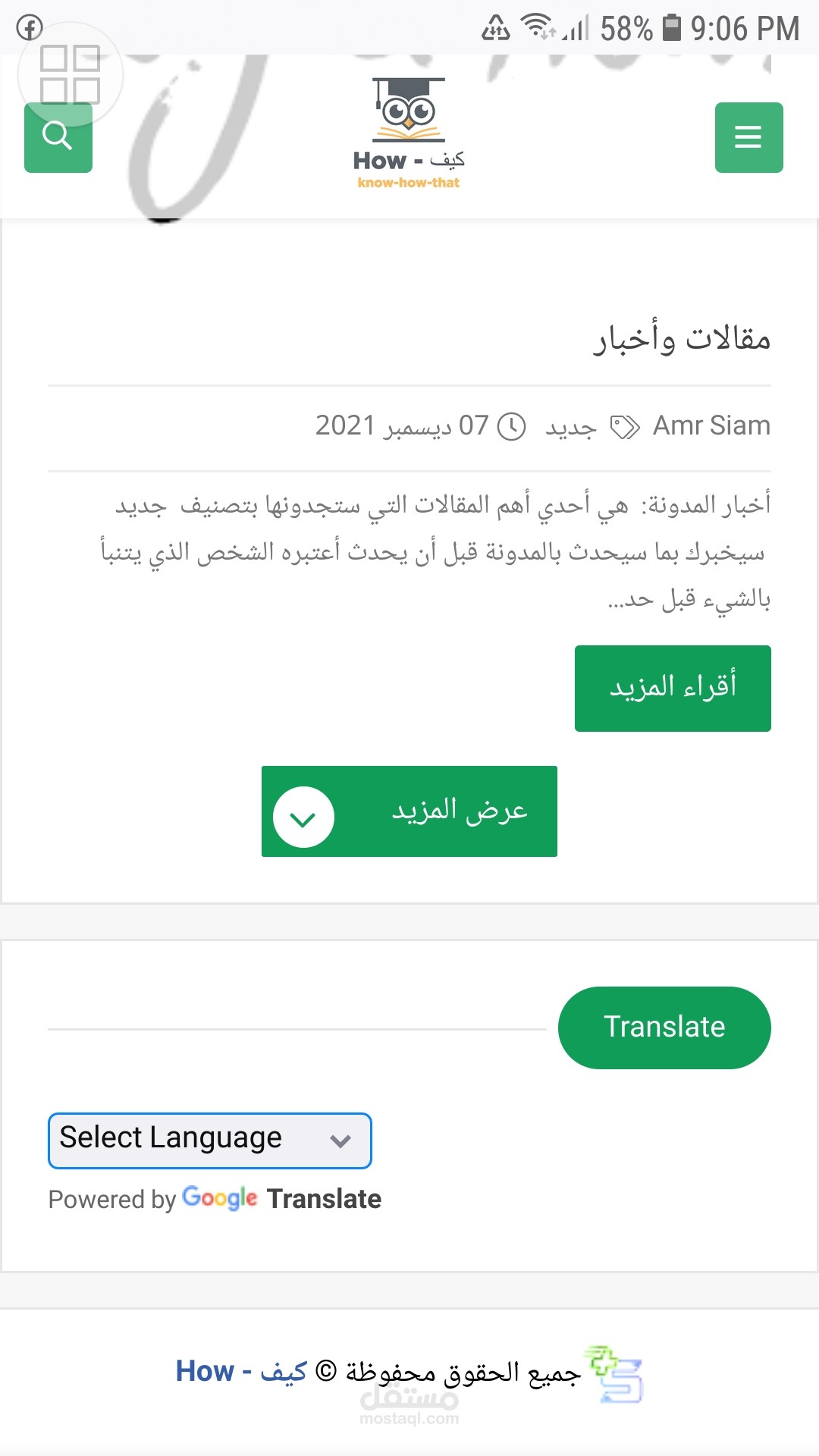Image resolution: width=819 pixels, height=1456 pixels.
Task: Click the Google Translate branding link
Action: pyautogui.click(x=281, y=1199)
